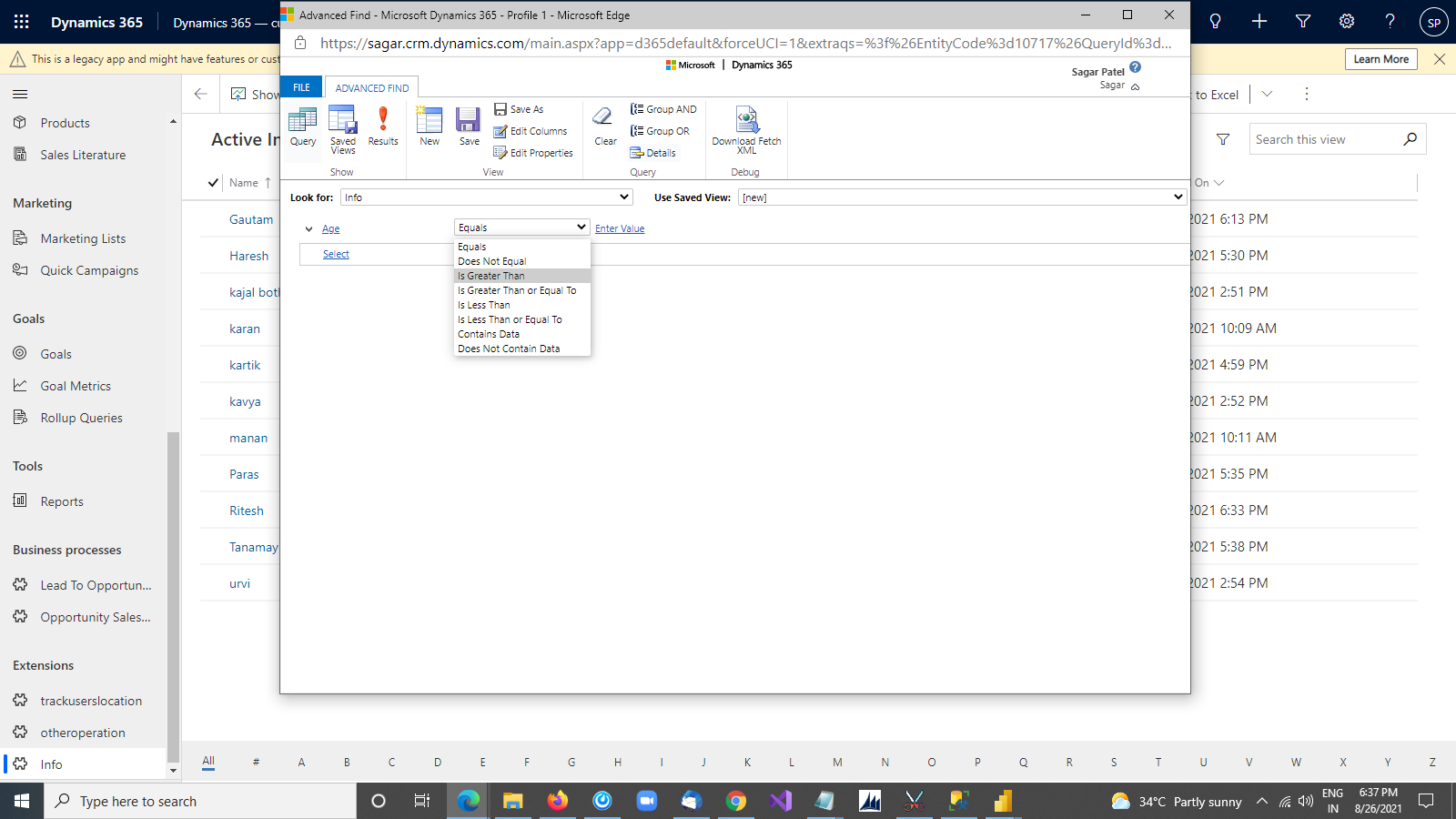This screenshot has width=1456, height=819.
Task: Toggle Details in Query group
Action: pyautogui.click(x=652, y=153)
